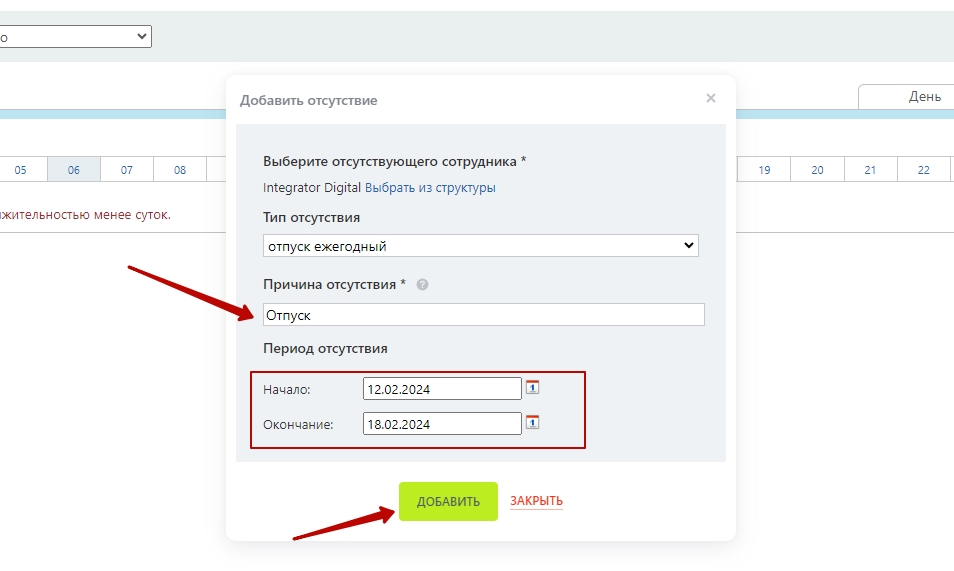The height and width of the screenshot is (571, 954).
Task: Pick day 20 in the calendar row
Action: (x=817, y=170)
